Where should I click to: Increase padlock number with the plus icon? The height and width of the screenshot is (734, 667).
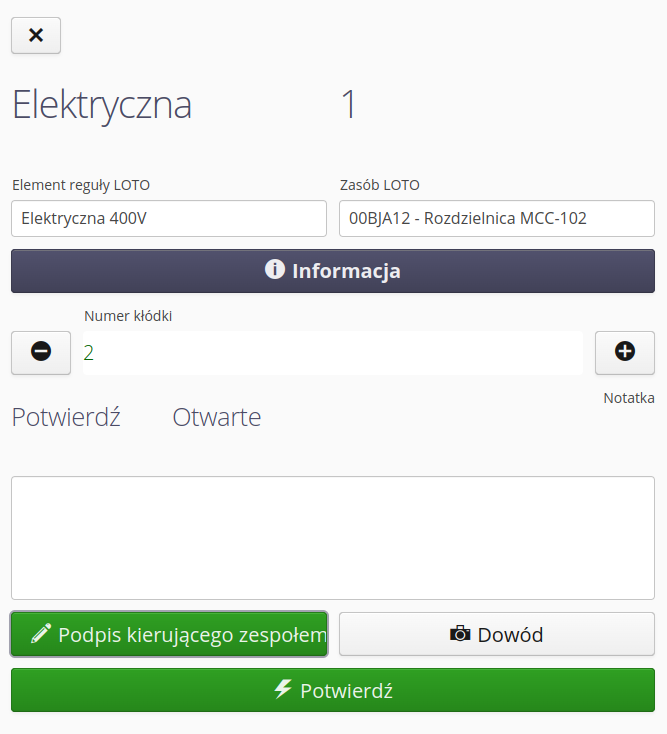[x=624, y=352]
